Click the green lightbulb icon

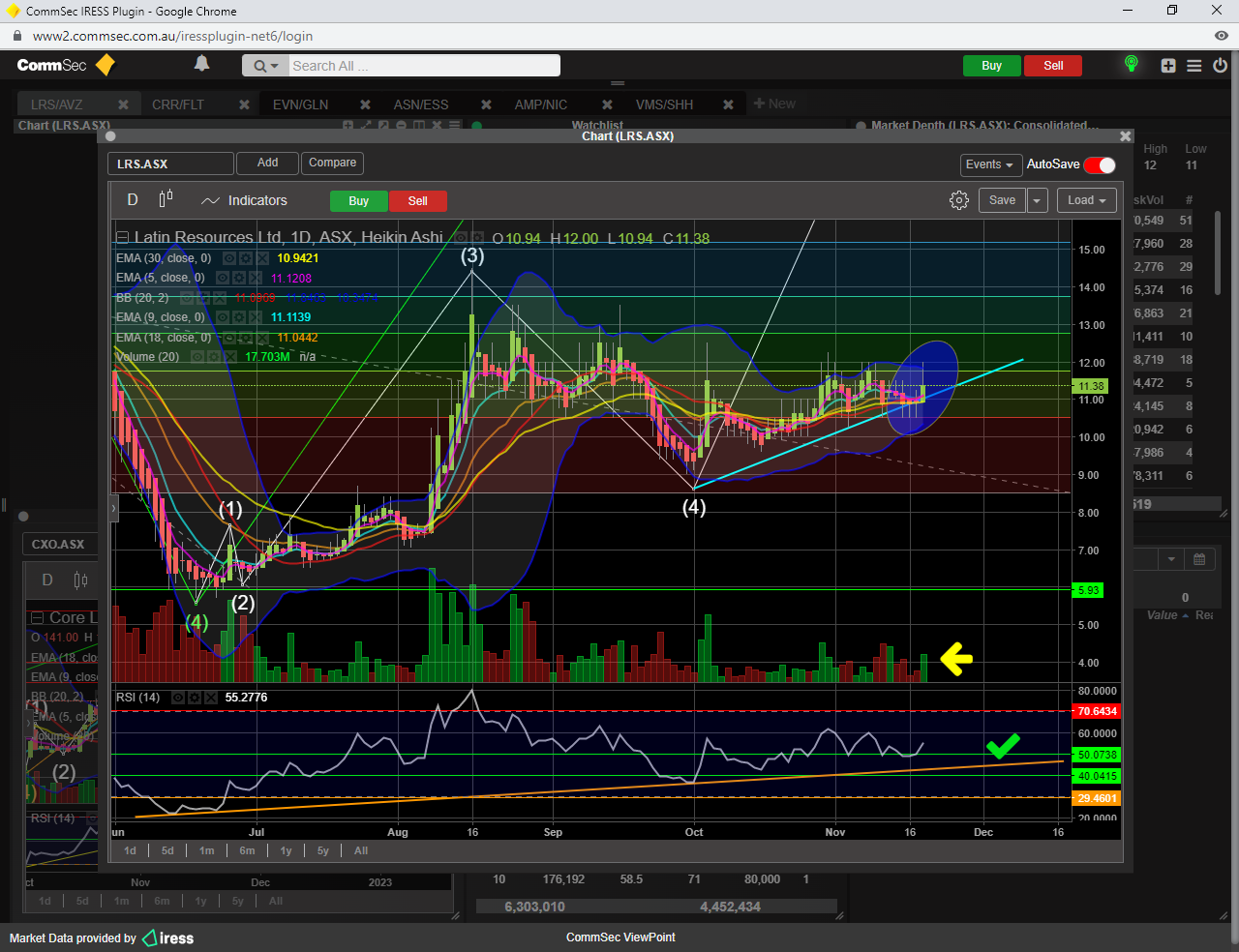(x=1131, y=65)
